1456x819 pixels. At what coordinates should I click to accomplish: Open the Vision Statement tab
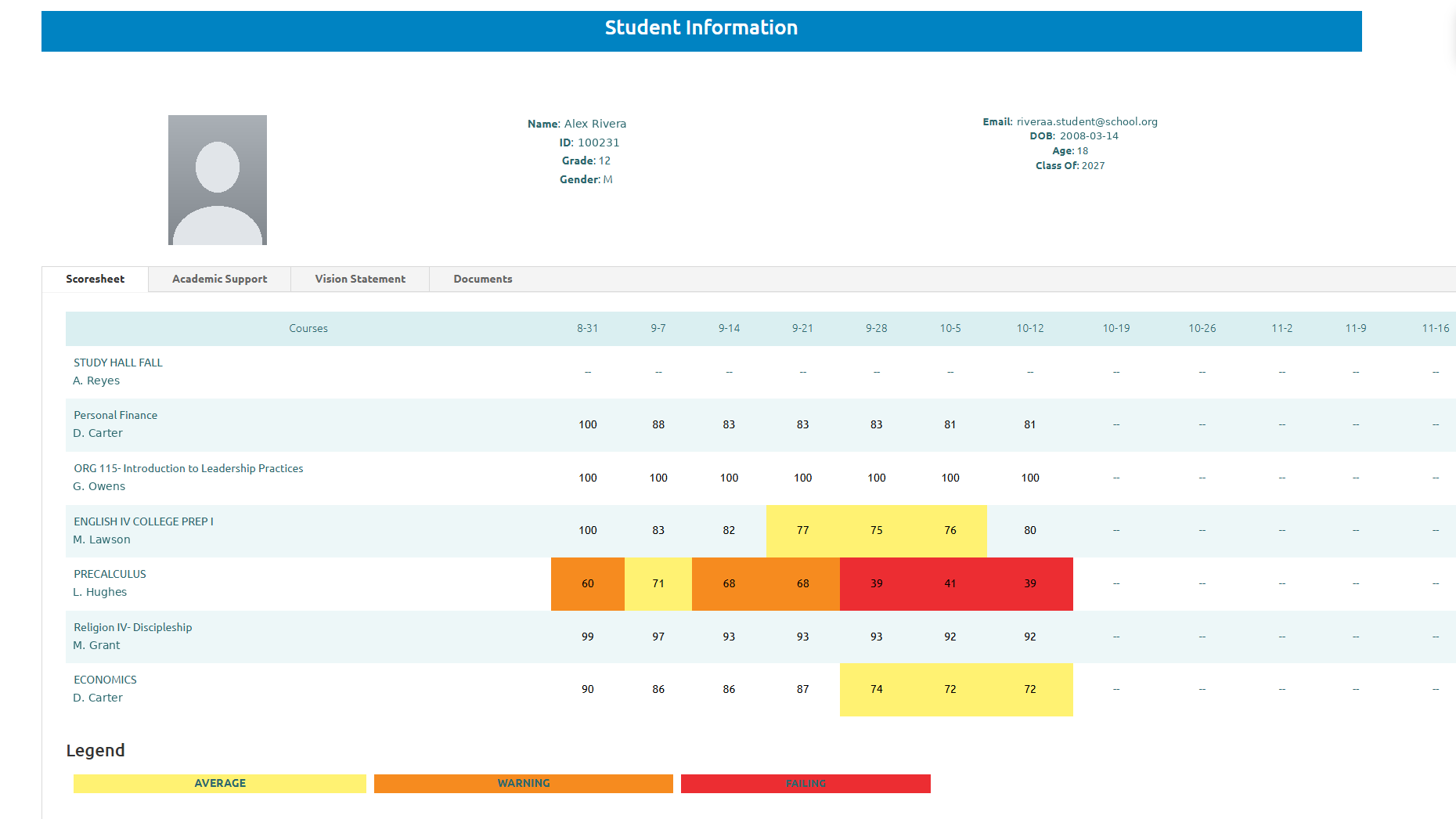(360, 279)
